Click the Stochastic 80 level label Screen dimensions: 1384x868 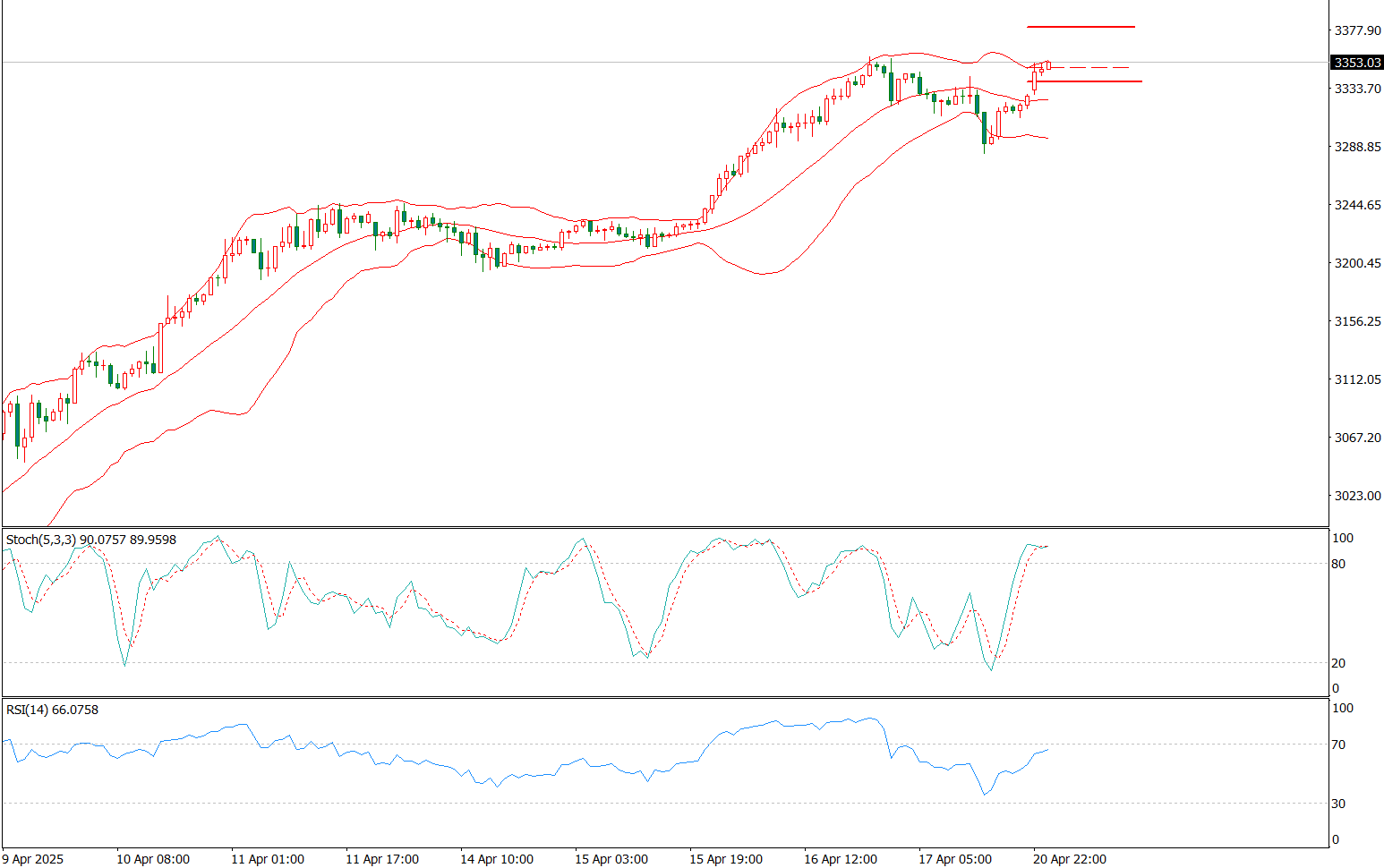(x=1338, y=564)
